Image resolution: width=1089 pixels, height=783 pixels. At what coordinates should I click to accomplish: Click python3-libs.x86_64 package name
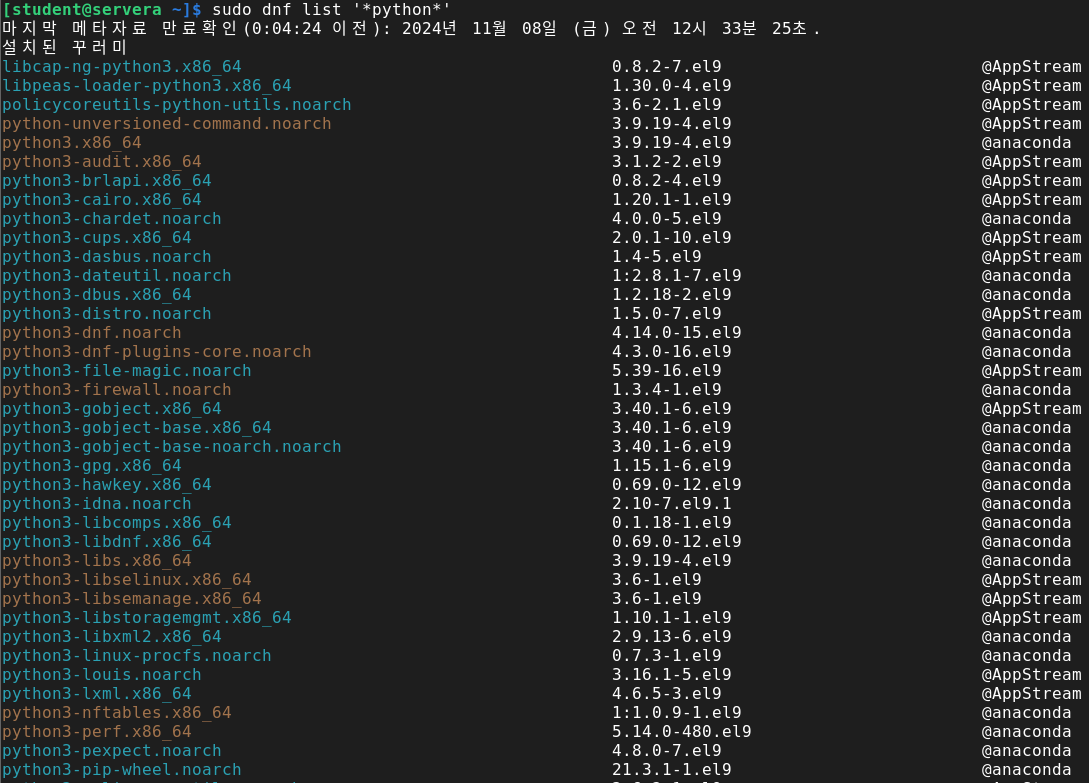point(97,561)
